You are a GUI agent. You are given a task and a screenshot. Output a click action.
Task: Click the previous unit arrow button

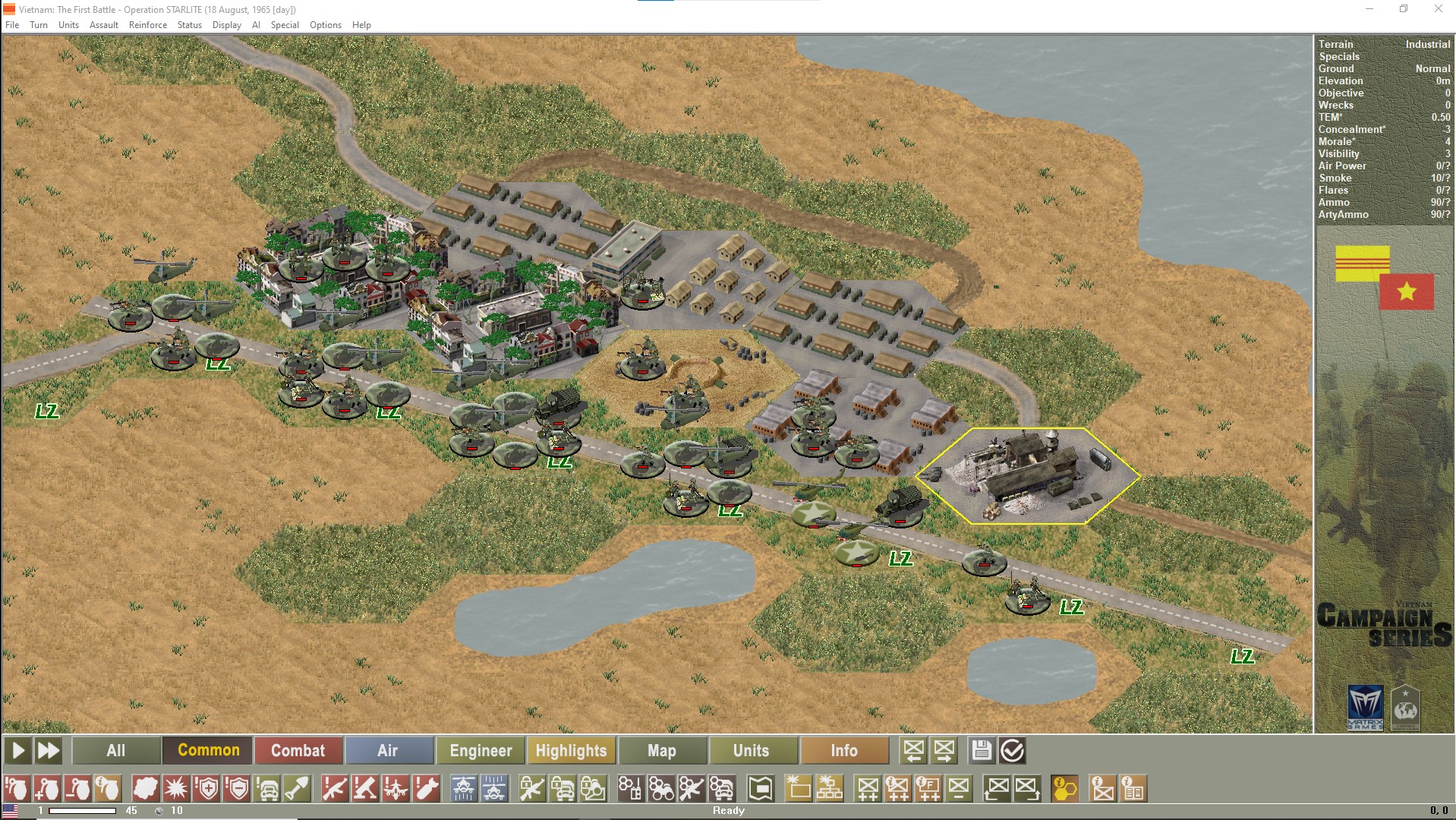click(915, 750)
